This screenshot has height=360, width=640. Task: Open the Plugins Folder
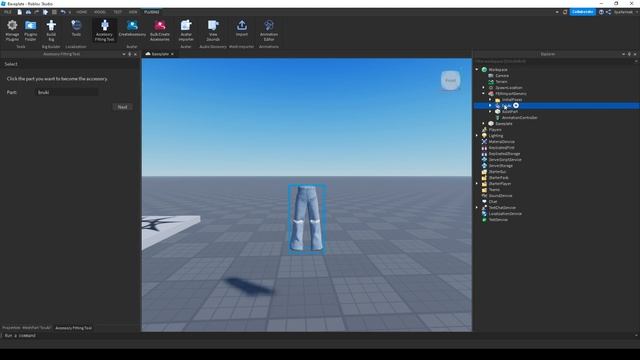[x=31, y=31]
